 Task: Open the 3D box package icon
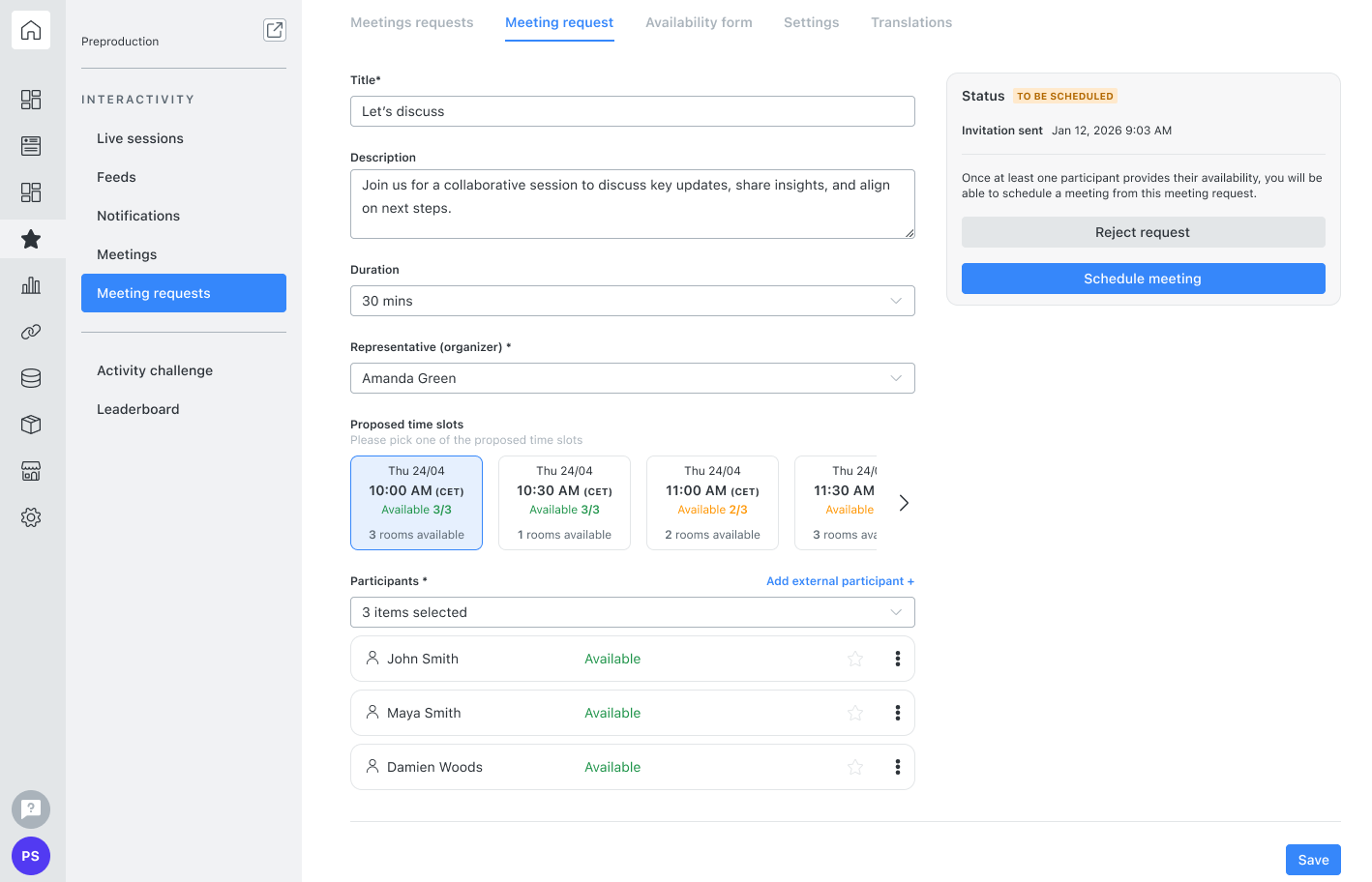pyautogui.click(x=31, y=425)
